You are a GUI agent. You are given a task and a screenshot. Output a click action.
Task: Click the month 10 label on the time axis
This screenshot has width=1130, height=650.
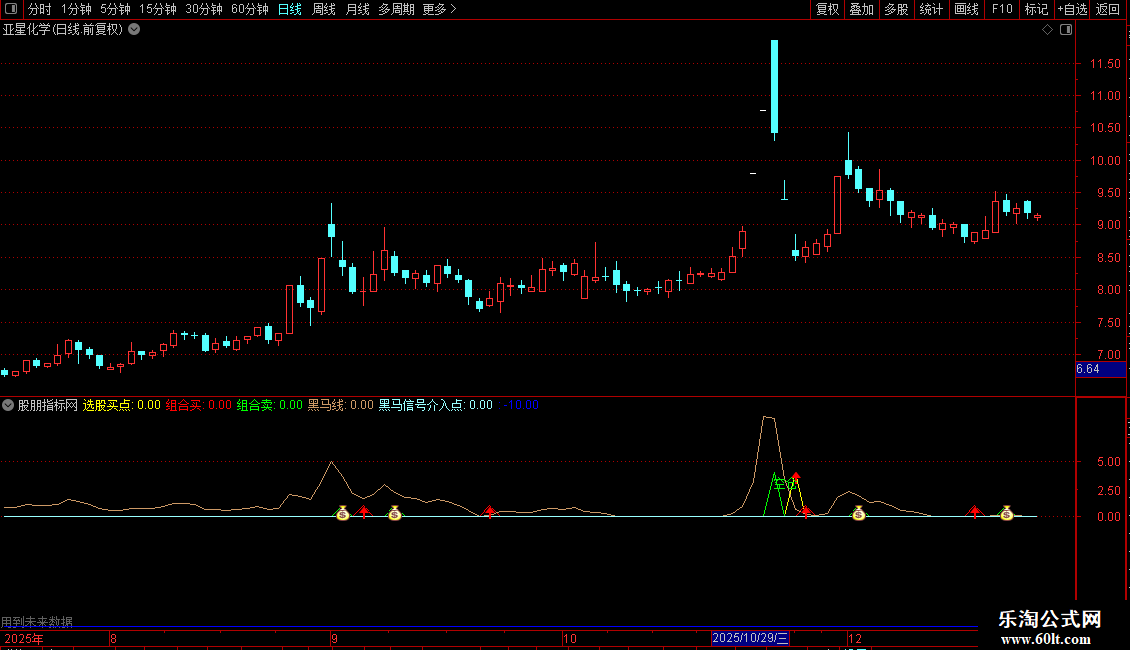tap(569, 638)
